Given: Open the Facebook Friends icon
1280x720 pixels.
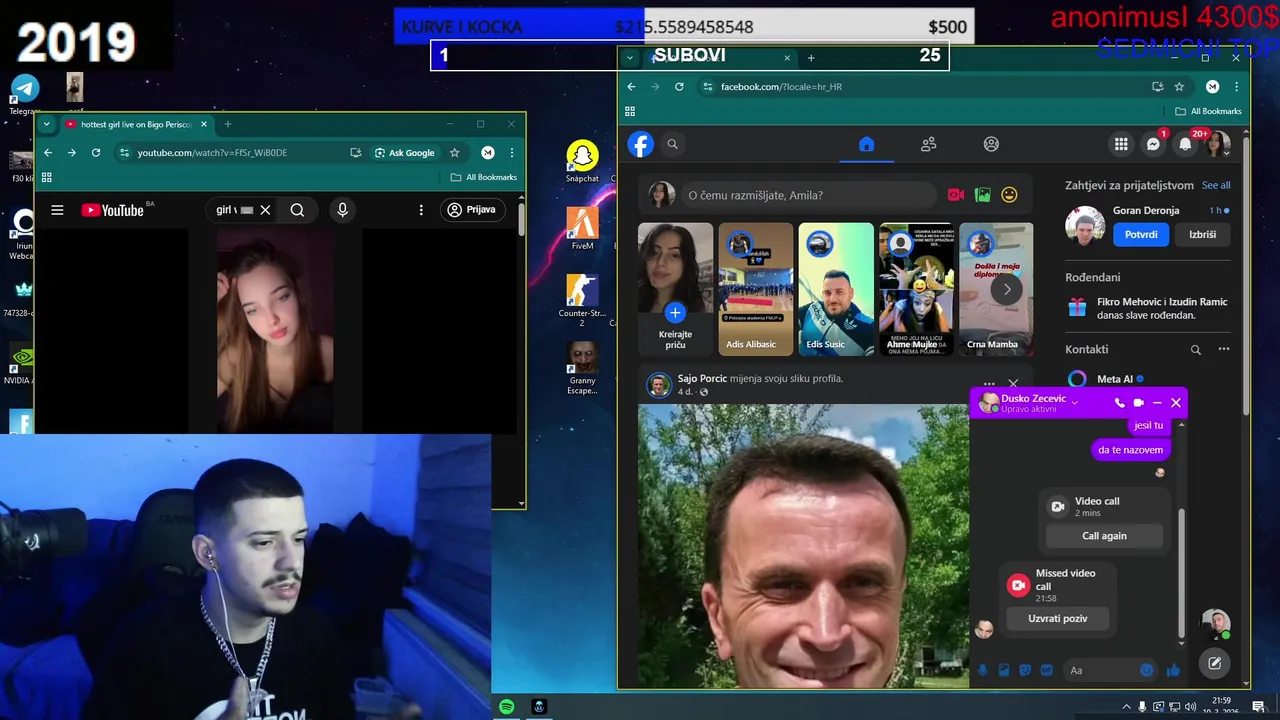Looking at the screenshot, I should tap(928, 144).
